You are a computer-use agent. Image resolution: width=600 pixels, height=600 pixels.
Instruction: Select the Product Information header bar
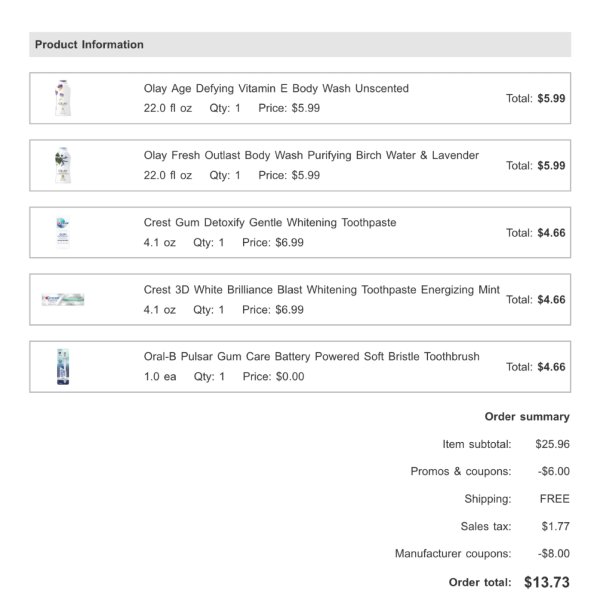pyautogui.click(x=300, y=44)
